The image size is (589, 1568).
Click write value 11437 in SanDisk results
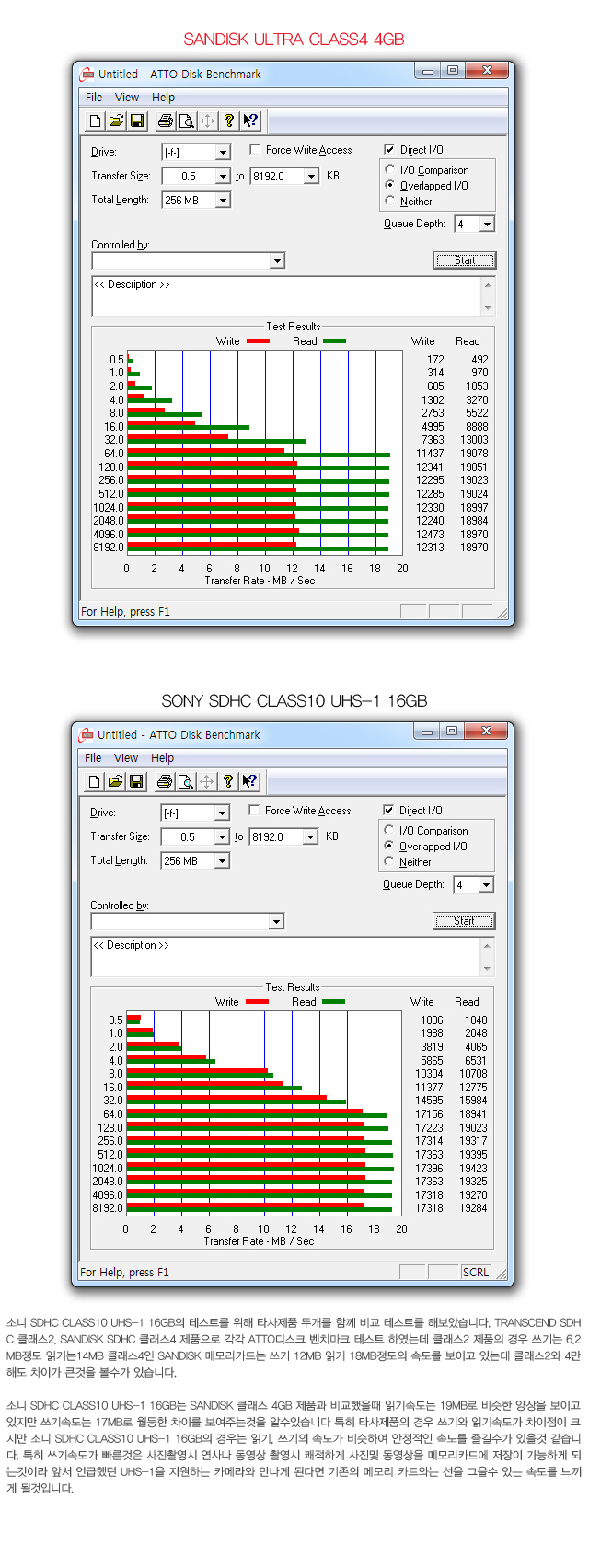(x=430, y=454)
